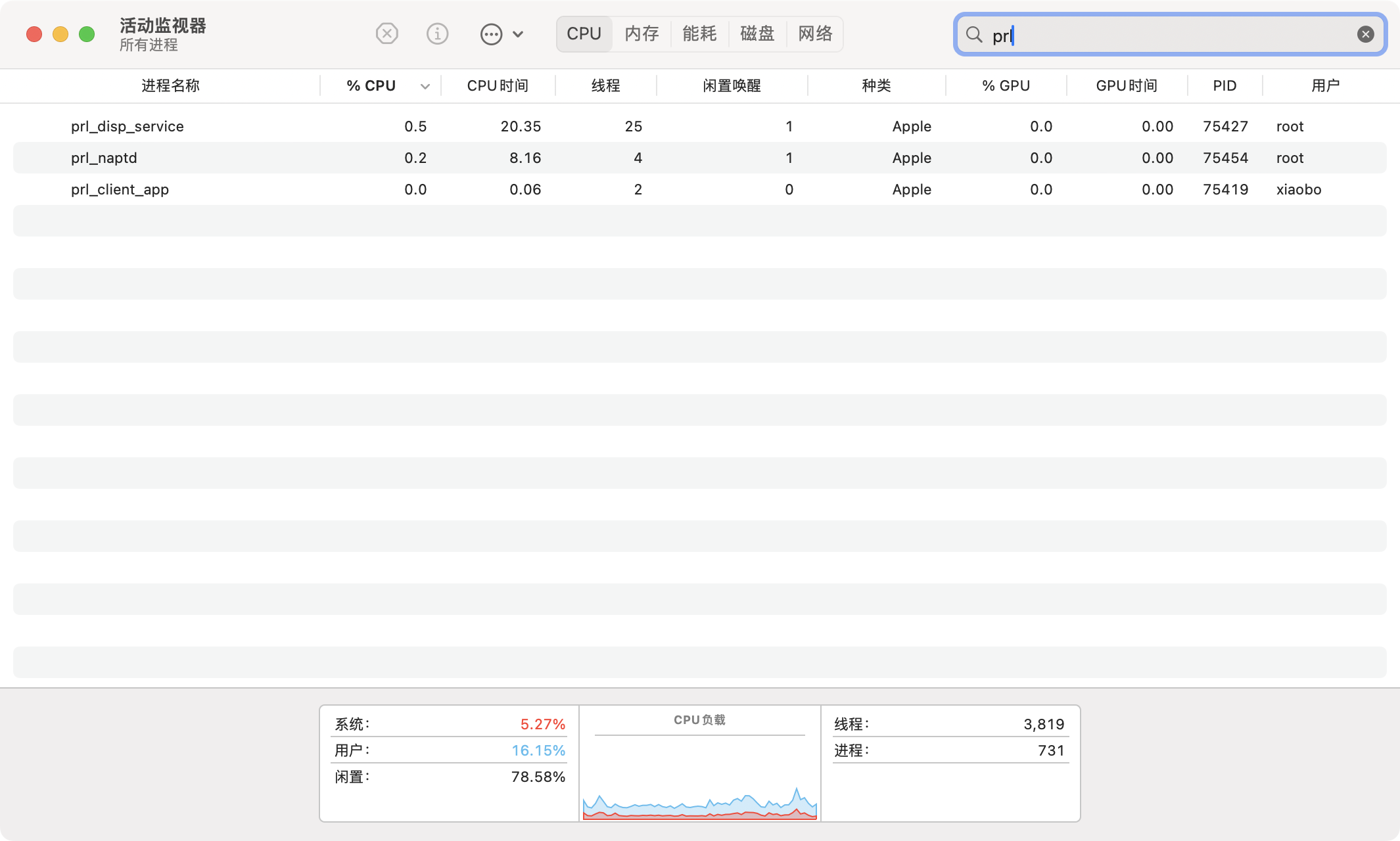Select the CPU tab
The image size is (1400, 841).
point(584,34)
